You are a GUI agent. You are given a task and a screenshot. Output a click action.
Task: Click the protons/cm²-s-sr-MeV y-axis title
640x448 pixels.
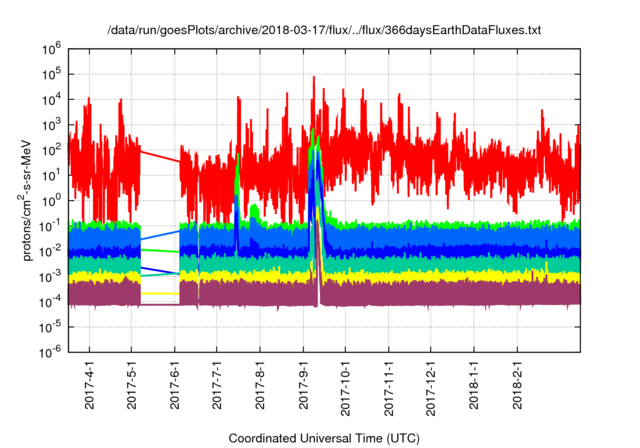(25, 200)
